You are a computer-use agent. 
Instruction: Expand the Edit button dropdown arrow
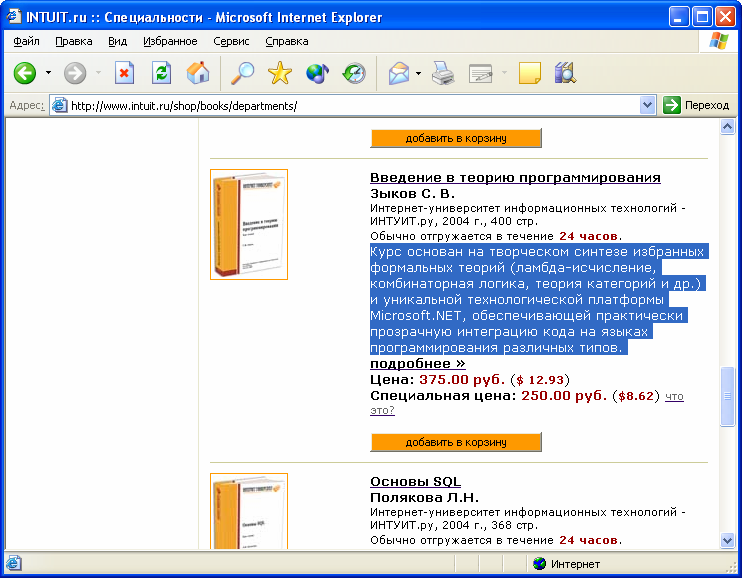point(504,73)
